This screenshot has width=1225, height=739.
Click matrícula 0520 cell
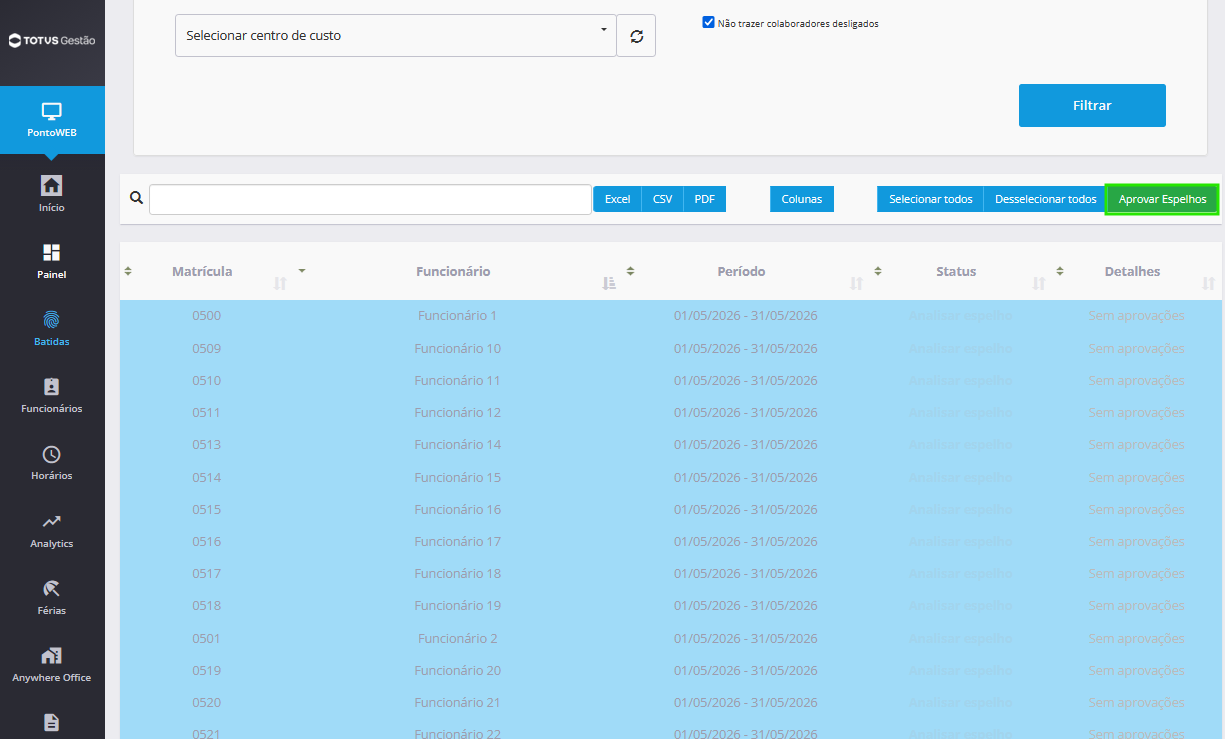click(x=207, y=702)
